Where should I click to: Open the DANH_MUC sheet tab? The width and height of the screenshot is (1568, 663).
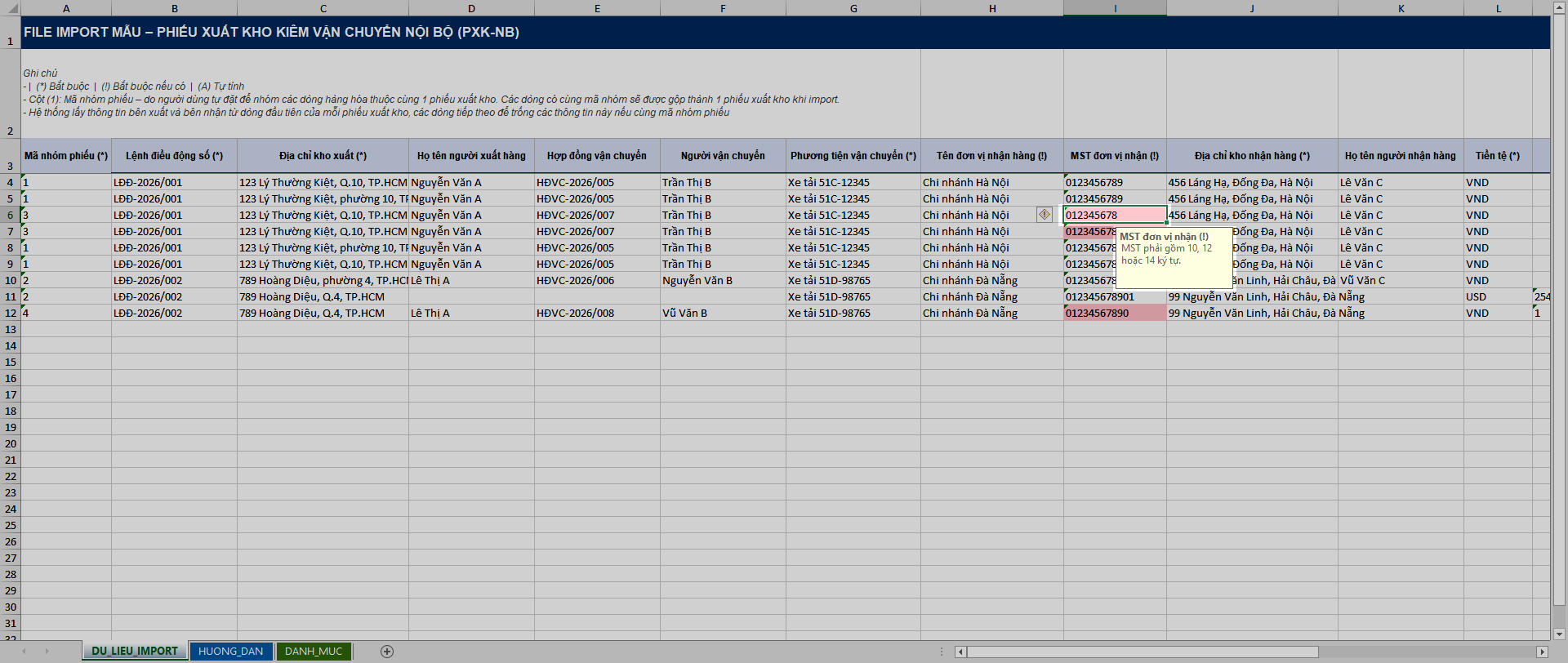pyautogui.click(x=314, y=652)
